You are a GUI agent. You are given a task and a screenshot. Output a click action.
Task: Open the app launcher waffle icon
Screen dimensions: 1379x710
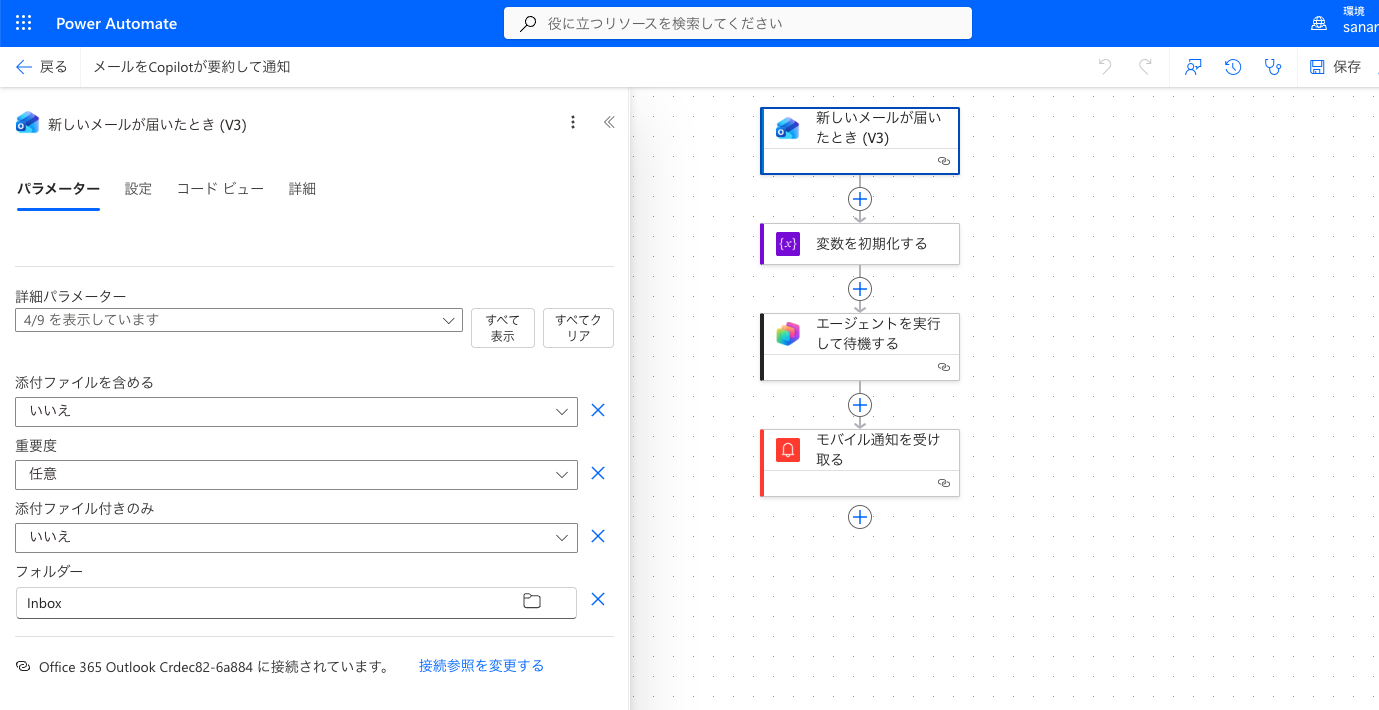click(24, 23)
